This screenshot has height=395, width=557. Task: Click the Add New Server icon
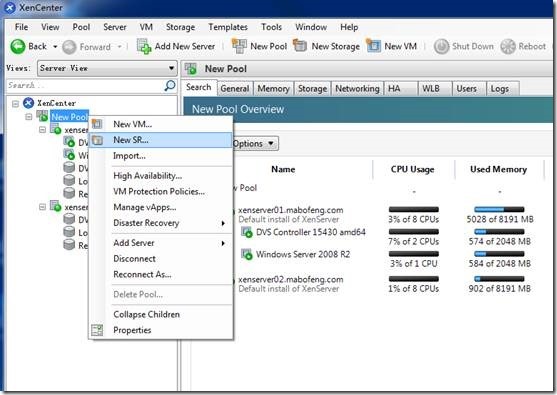(144, 47)
